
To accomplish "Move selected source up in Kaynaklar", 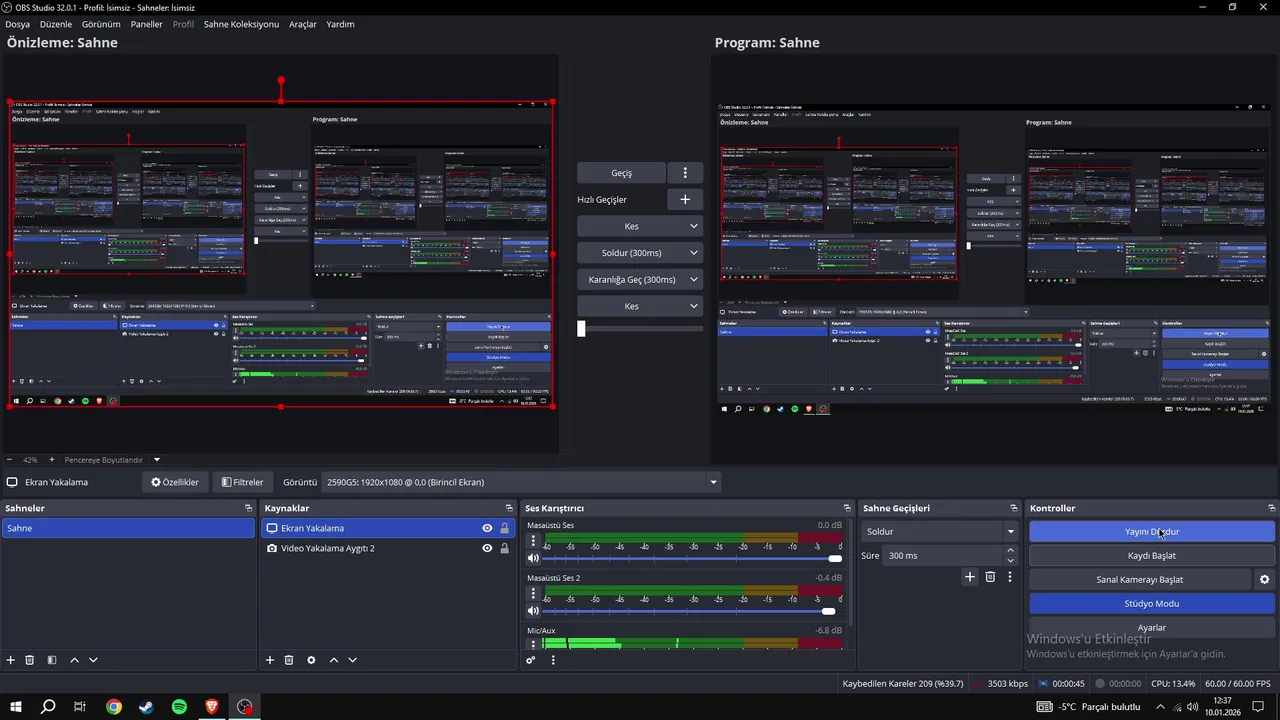I will (x=333, y=660).
